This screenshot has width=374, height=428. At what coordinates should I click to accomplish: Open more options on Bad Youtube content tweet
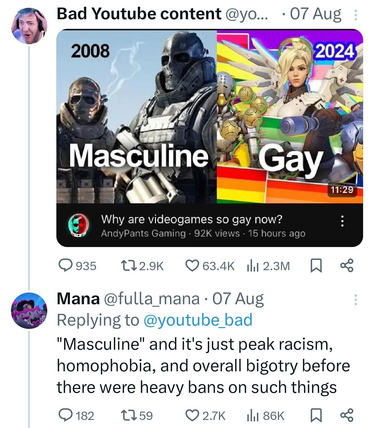(355, 15)
